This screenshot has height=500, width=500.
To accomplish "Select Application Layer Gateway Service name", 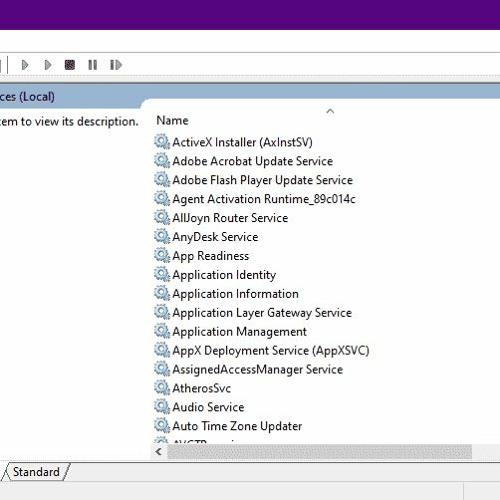I will 262,313.
